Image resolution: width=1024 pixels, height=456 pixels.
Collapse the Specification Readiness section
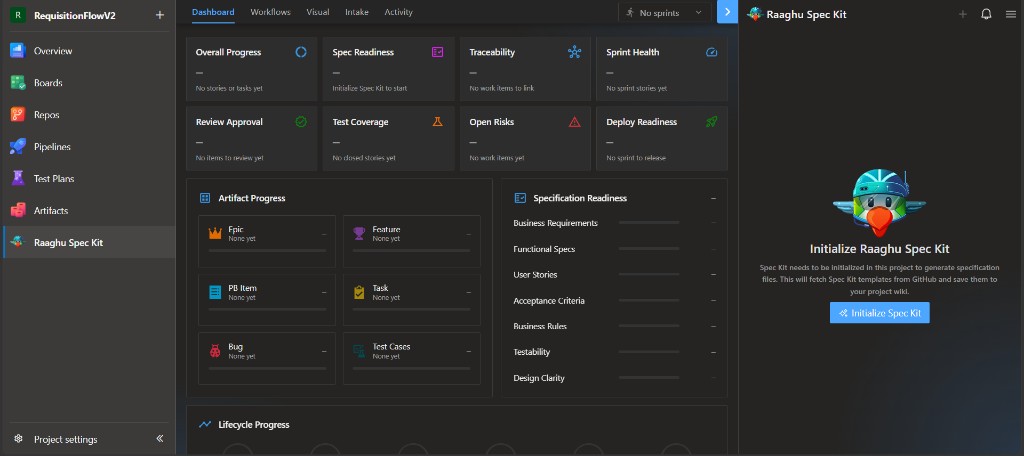(713, 198)
